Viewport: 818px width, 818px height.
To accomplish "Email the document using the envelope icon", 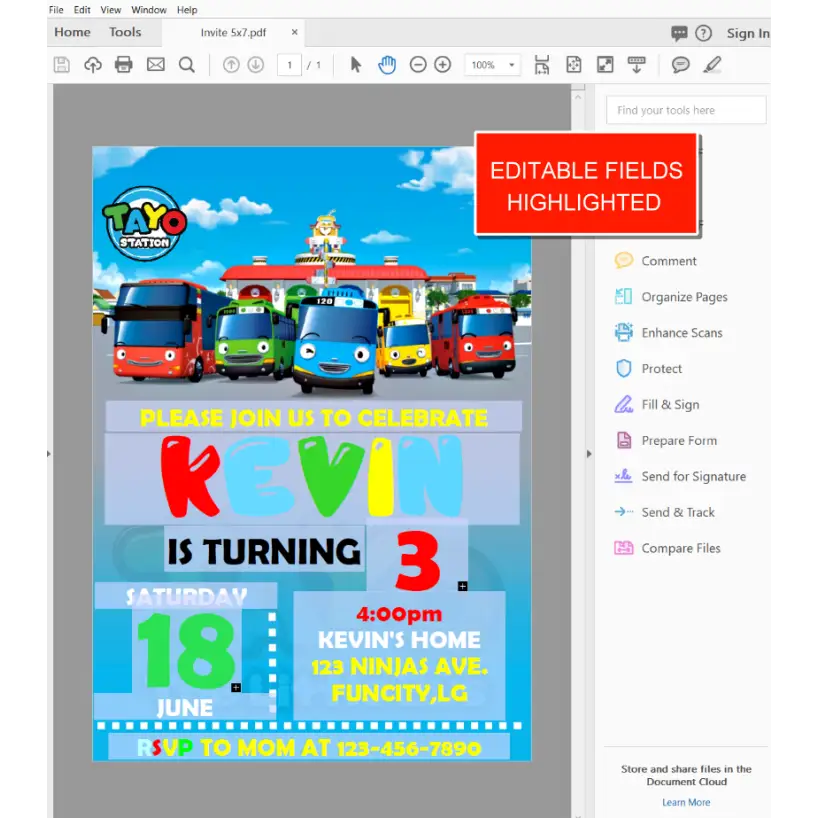I will [x=155, y=64].
